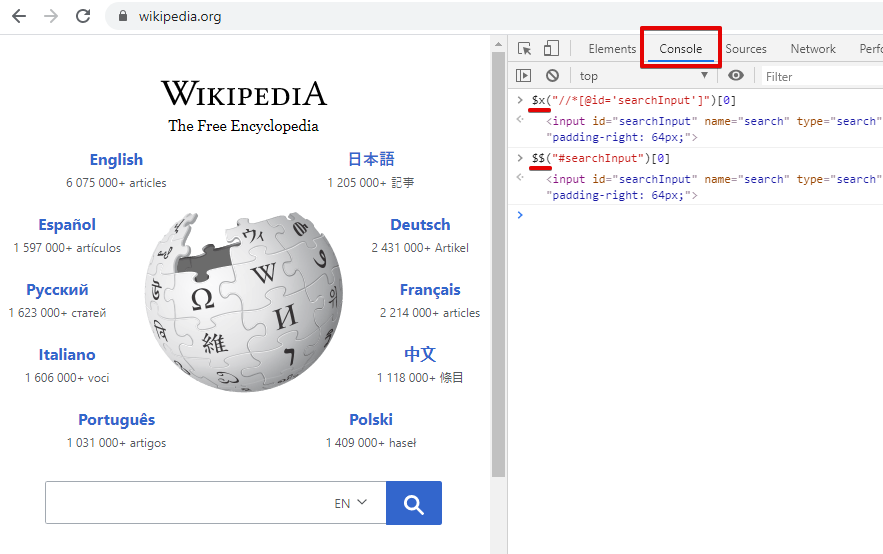883x554 pixels.
Task: Show the console sidebar
Action: pos(524,76)
